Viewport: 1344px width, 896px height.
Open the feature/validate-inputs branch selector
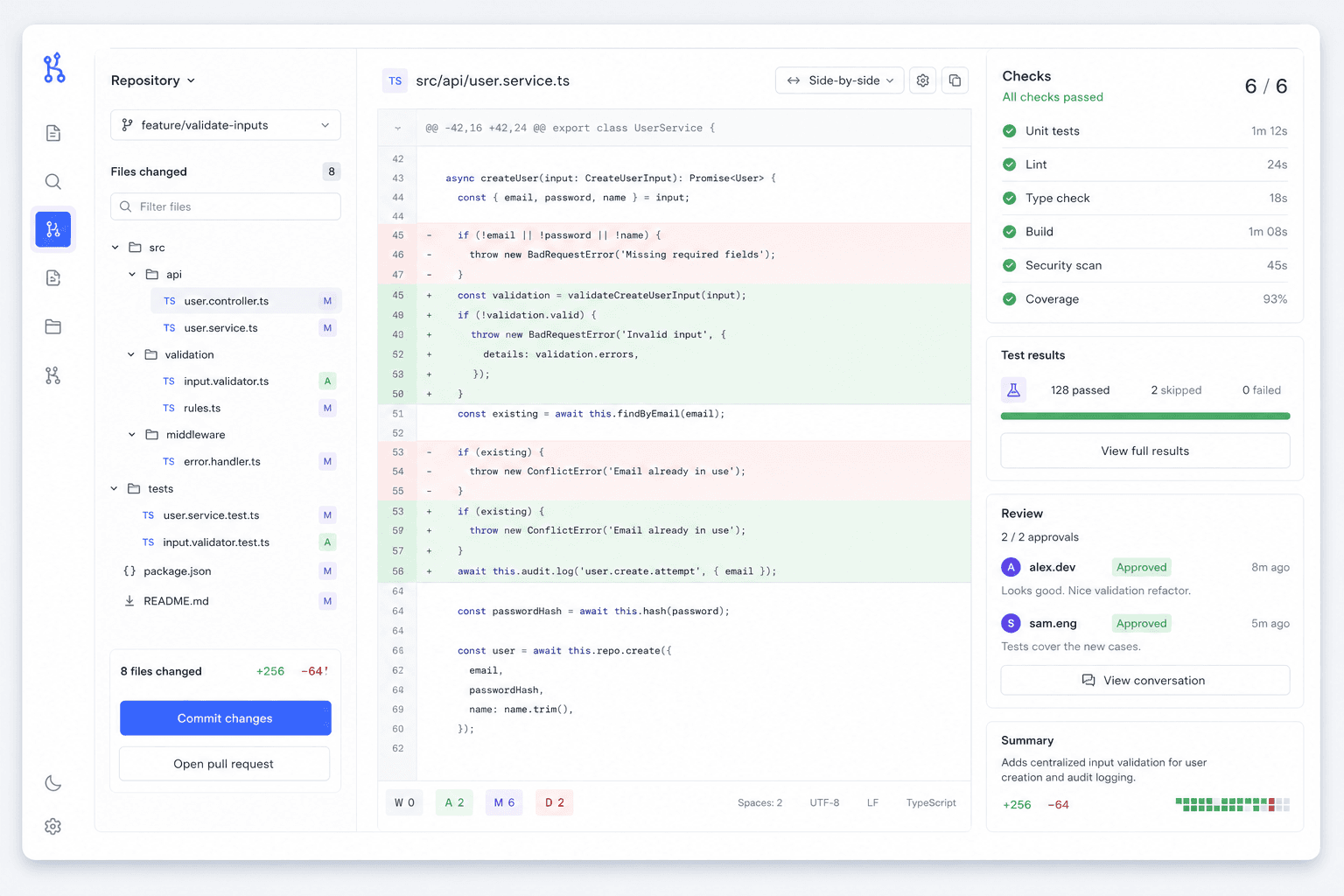[226, 125]
